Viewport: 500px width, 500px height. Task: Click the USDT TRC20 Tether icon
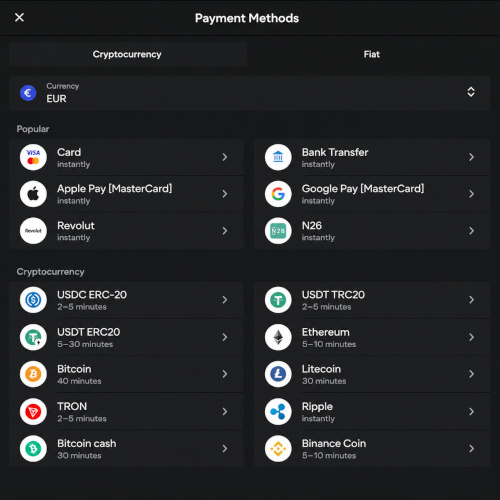[x=278, y=300]
